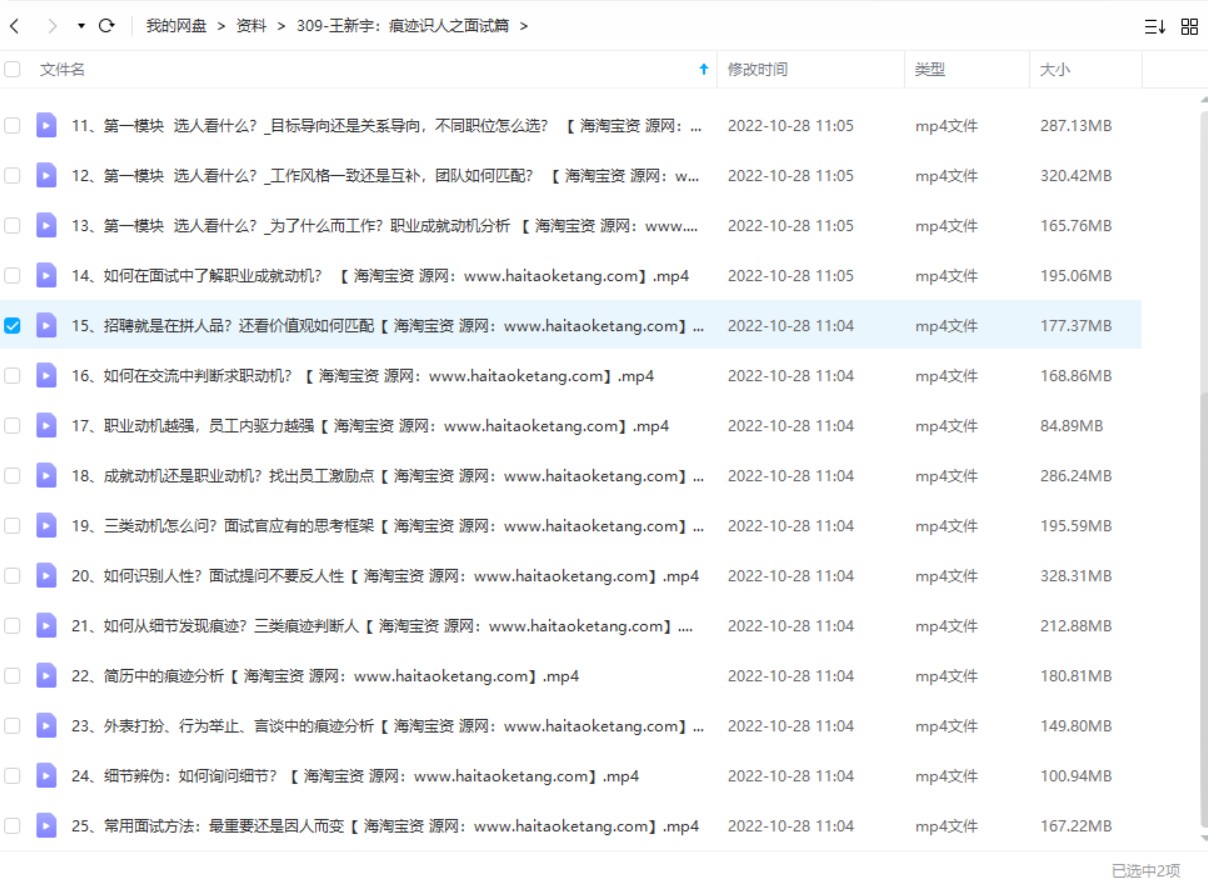This screenshot has width=1208, height=887.
Task: Click the blue sort direction arrow
Action: (703, 69)
